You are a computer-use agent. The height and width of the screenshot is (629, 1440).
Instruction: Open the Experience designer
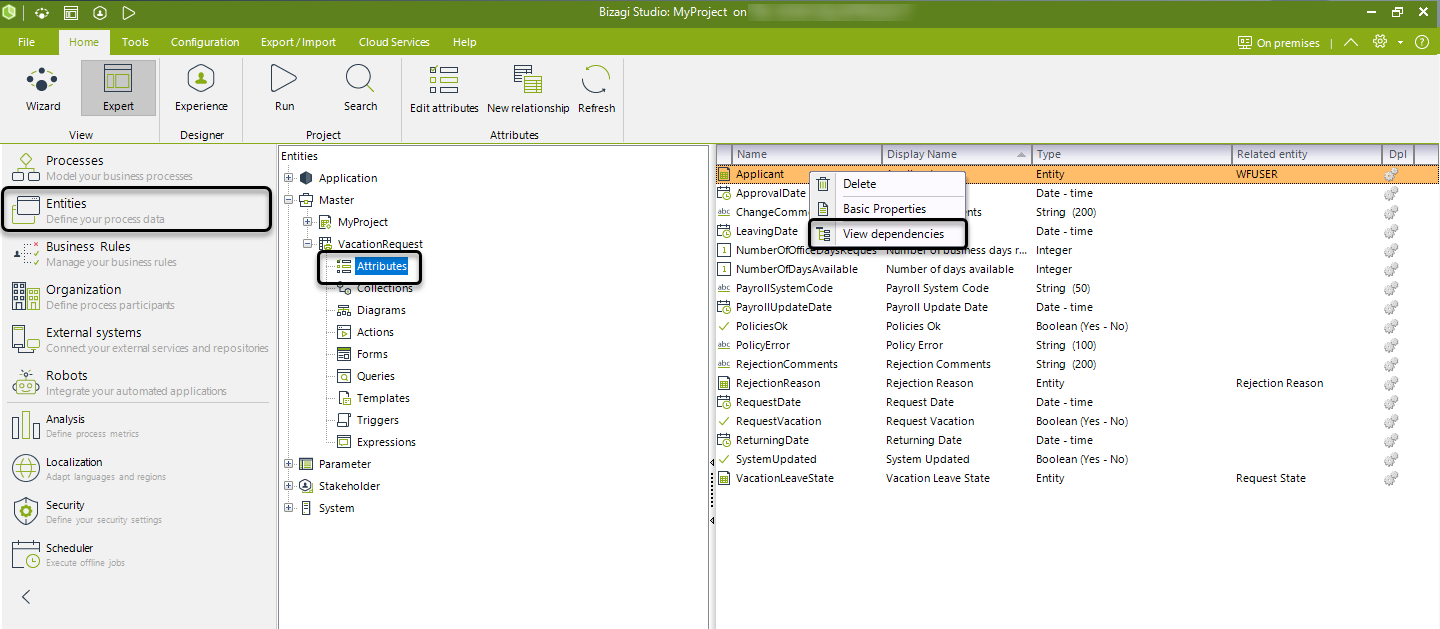(x=201, y=88)
